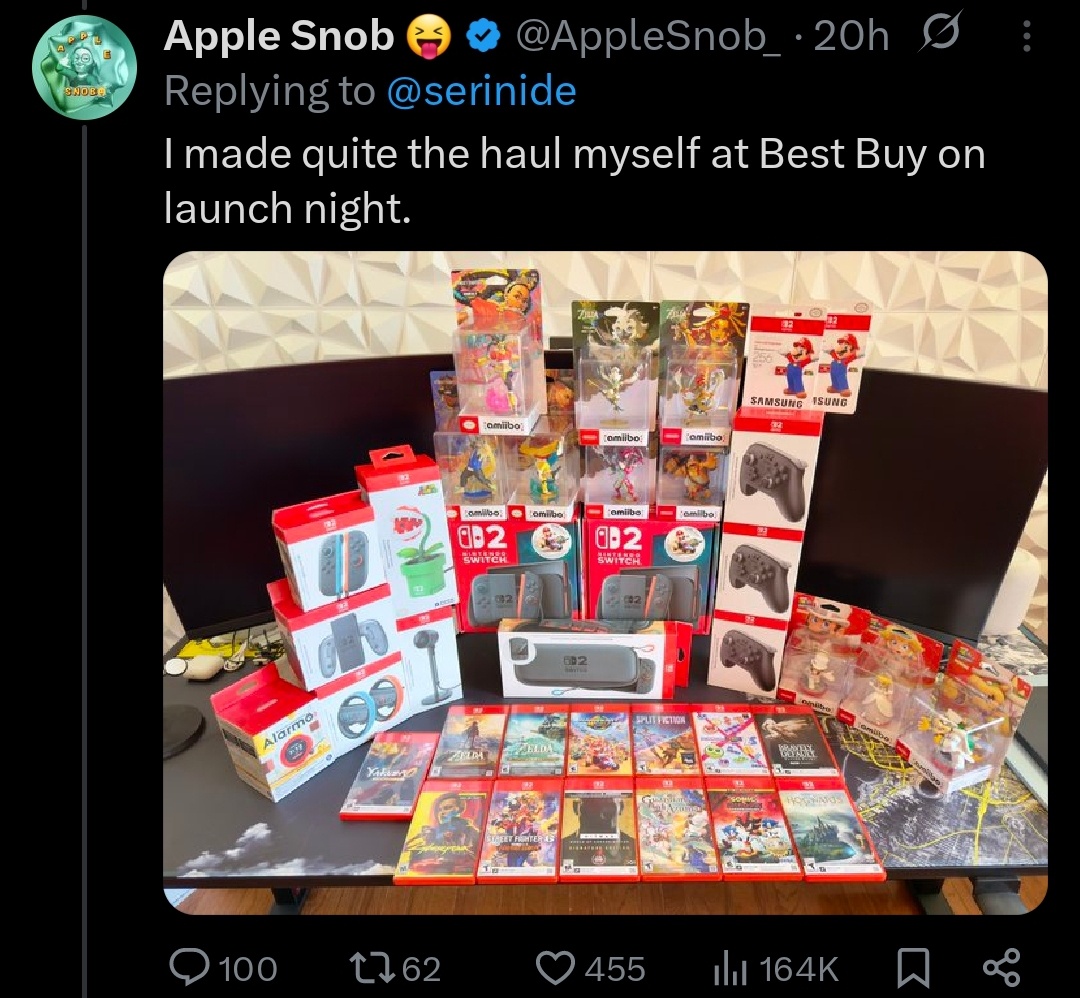1080x998 pixels.
Task: Click the 164K view count number
Action: 800,968
